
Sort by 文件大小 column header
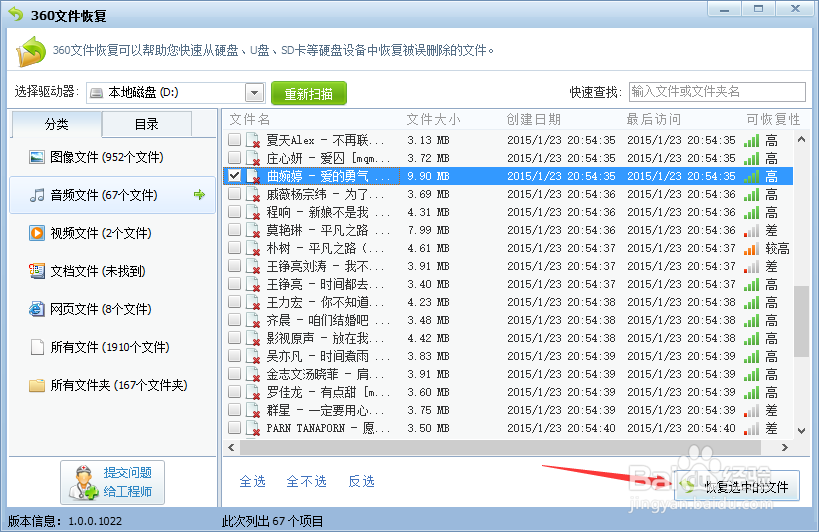tap(434, 120)
